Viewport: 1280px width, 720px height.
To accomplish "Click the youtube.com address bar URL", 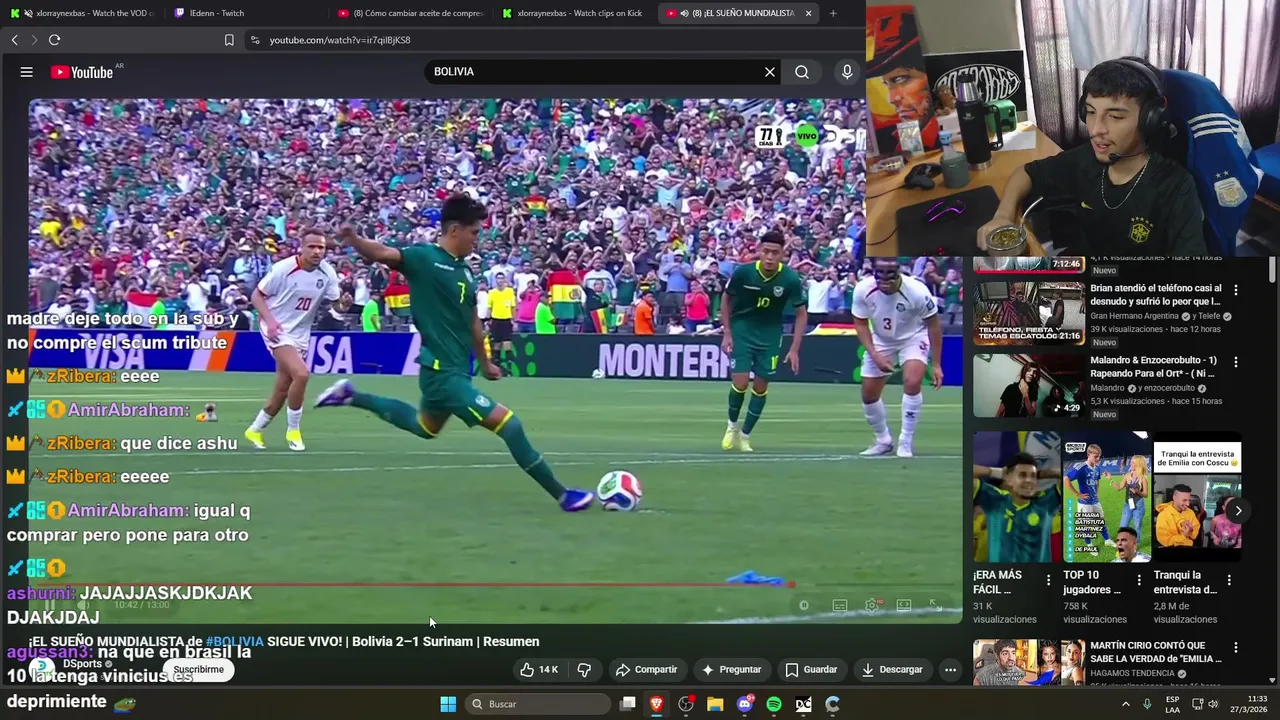I will tap(340, 40).
